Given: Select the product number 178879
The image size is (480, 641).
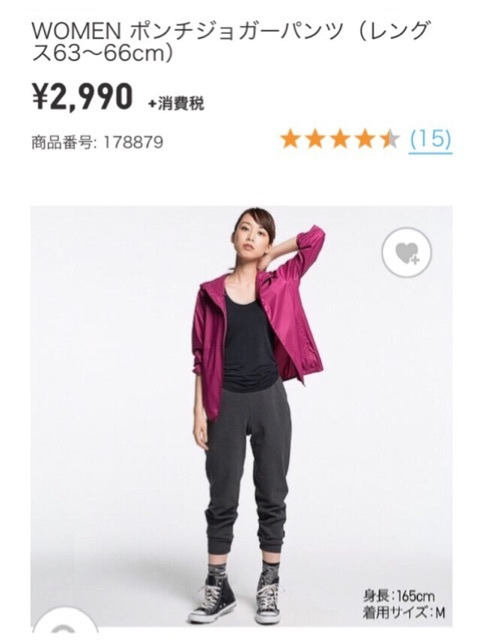Looking at the screenshot, I should (132, 143).
